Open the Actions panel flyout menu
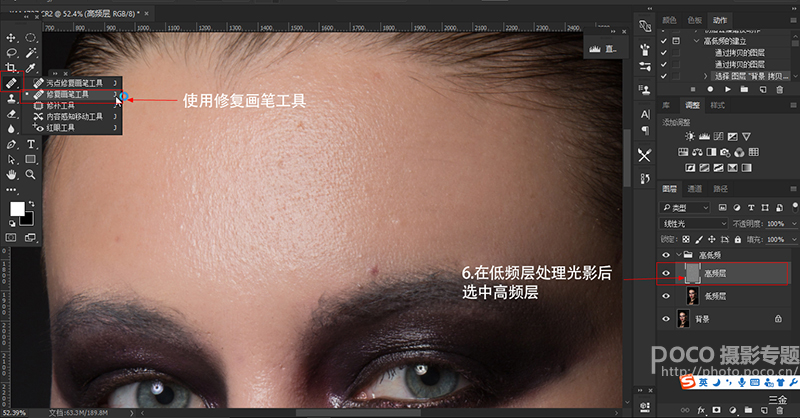Screen dimensions: 800x418 point(793,20)
